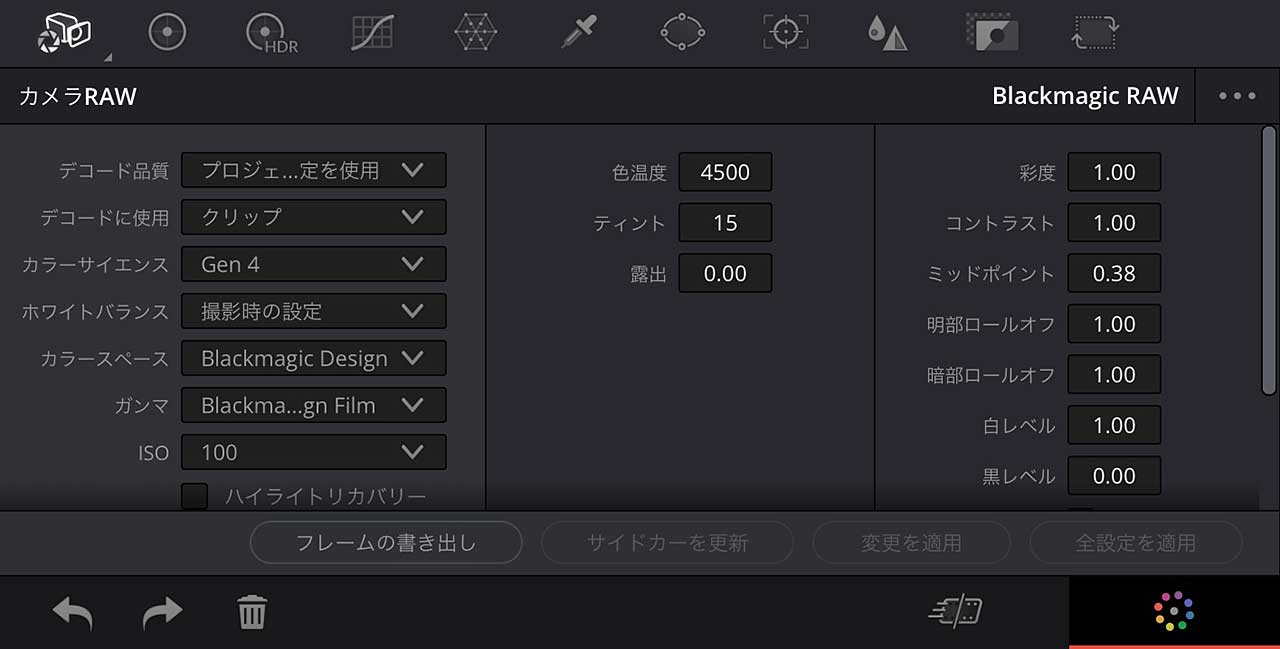1280x649 pixels.
Task: Open the デコードに使用 dropdown
Action: (x=313, y=217)
